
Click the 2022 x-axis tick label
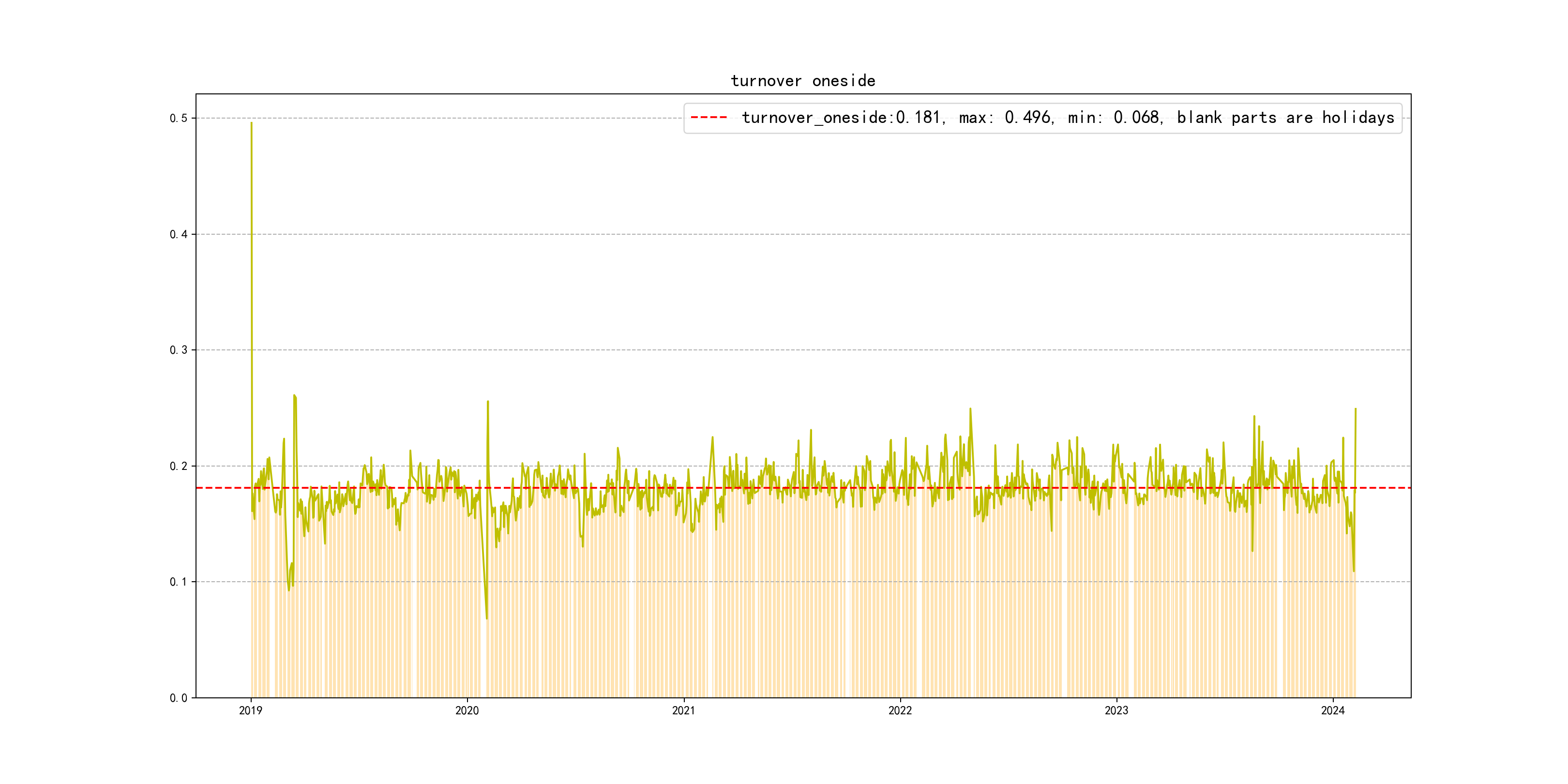pyautogui.click(x=900, y=710)
